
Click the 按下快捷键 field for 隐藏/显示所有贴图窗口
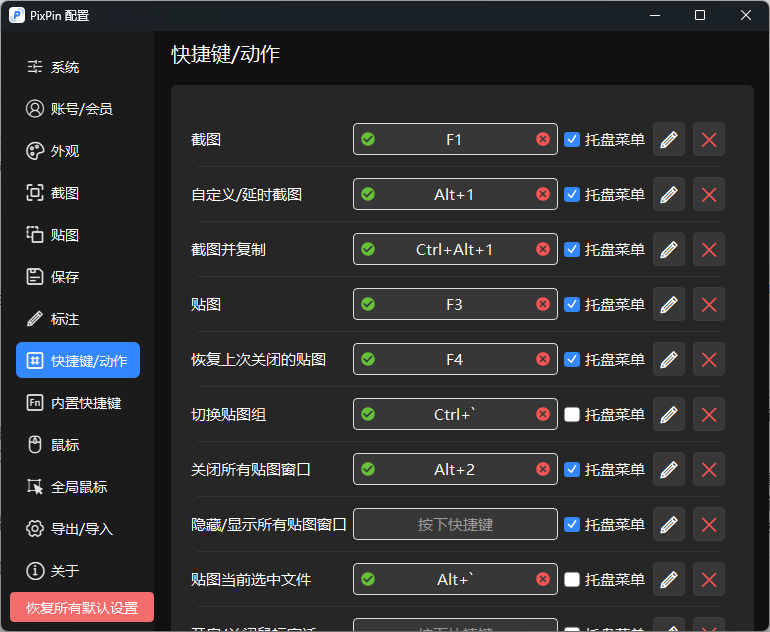[x=455, y=525]
